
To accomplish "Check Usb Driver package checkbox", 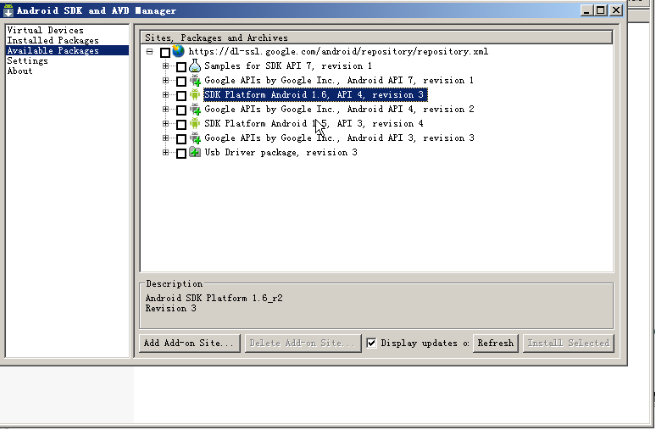I will tap(181, 153).
